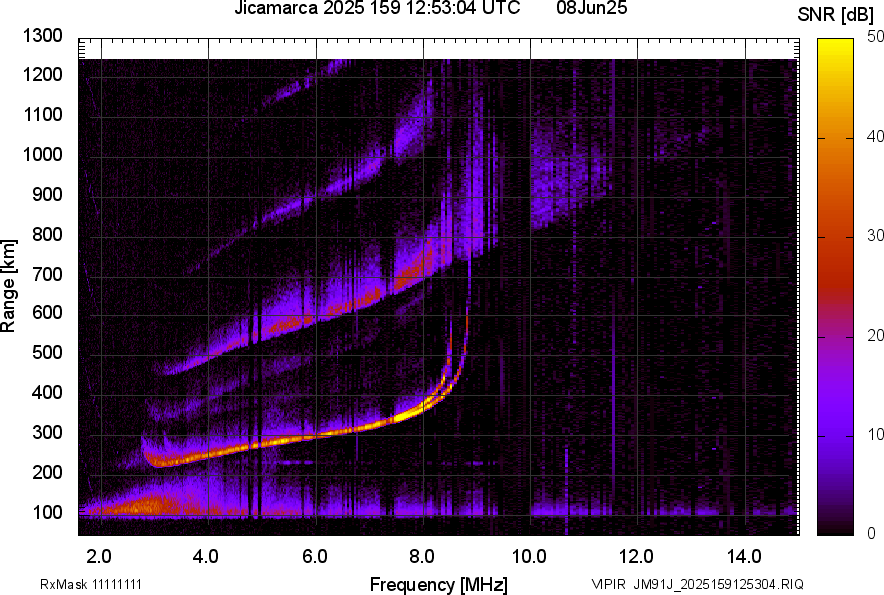Click the file name 'JM91J_2025159125304.RIQ'
884x595 pixels.
tap(718, 584)
